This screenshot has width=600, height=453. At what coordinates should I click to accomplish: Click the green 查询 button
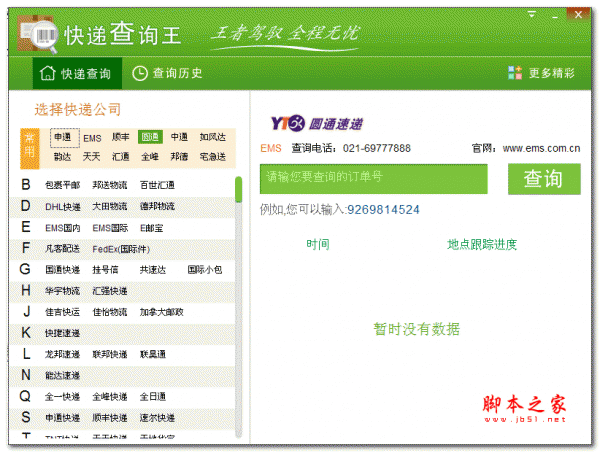[x=544, y=179]
